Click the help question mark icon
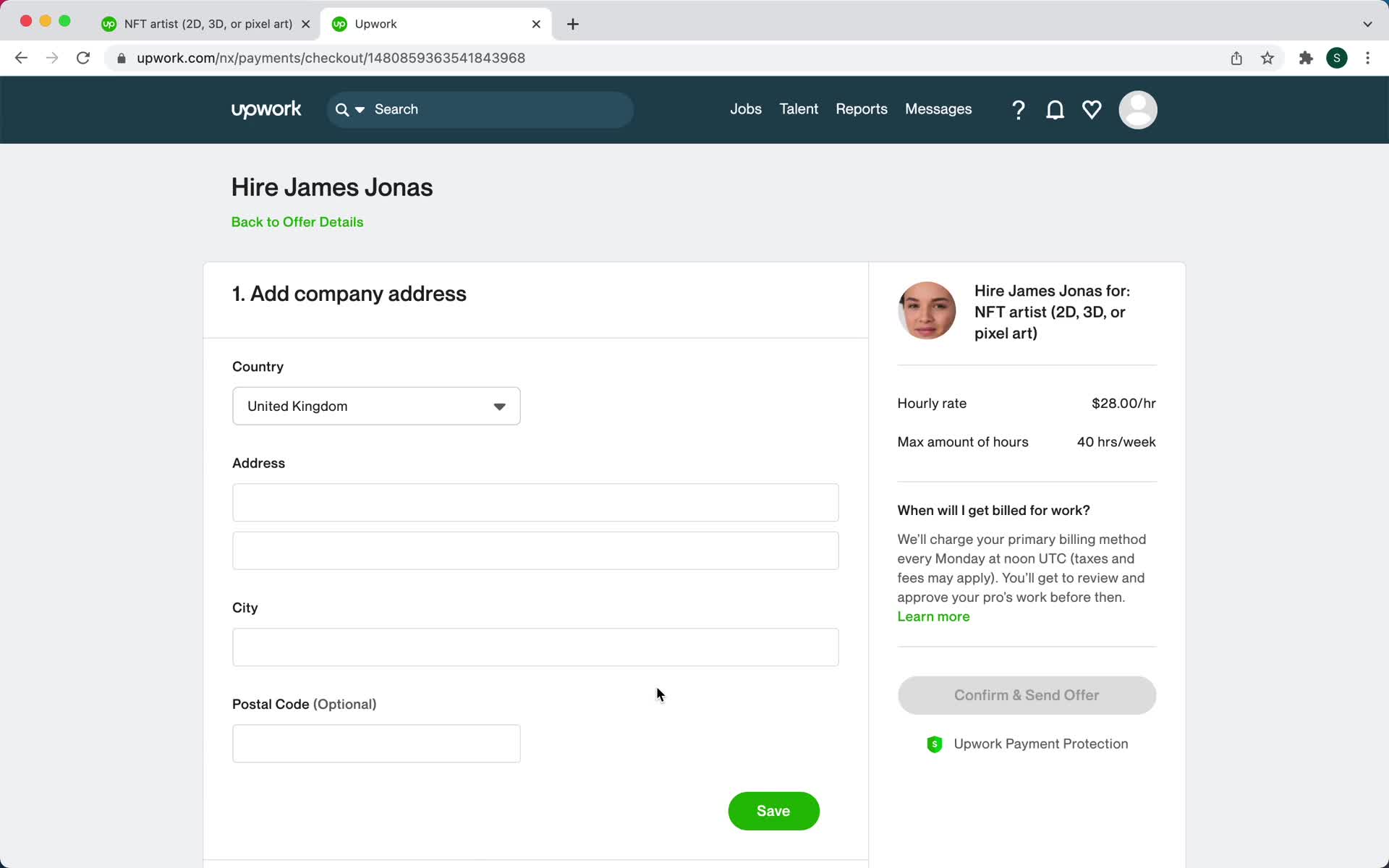 click(1019, 111)
